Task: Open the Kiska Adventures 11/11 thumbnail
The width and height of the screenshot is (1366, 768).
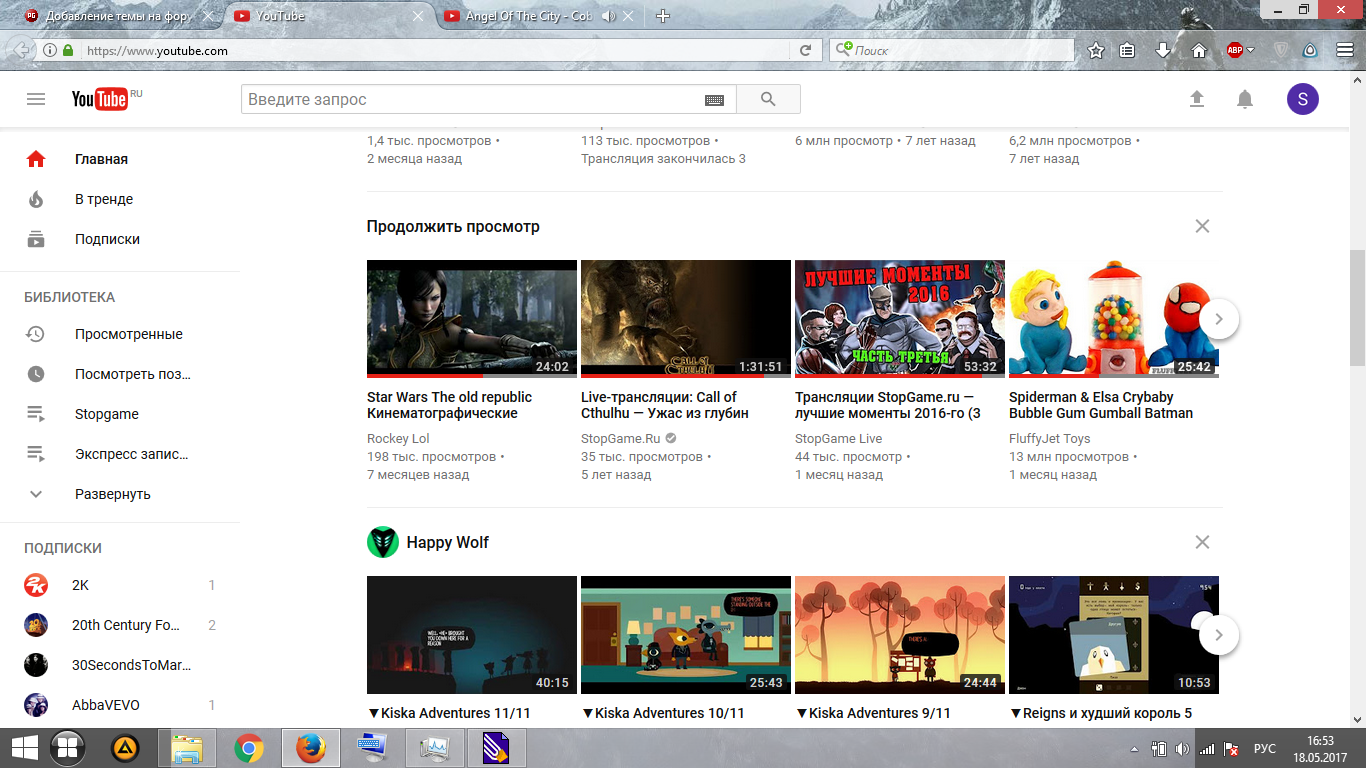Action: pyautogui.click(x=472, y=635)
